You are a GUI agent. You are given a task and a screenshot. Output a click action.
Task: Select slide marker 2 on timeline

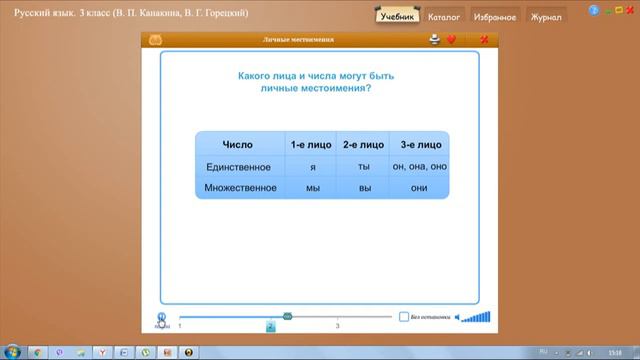(270, 326)
